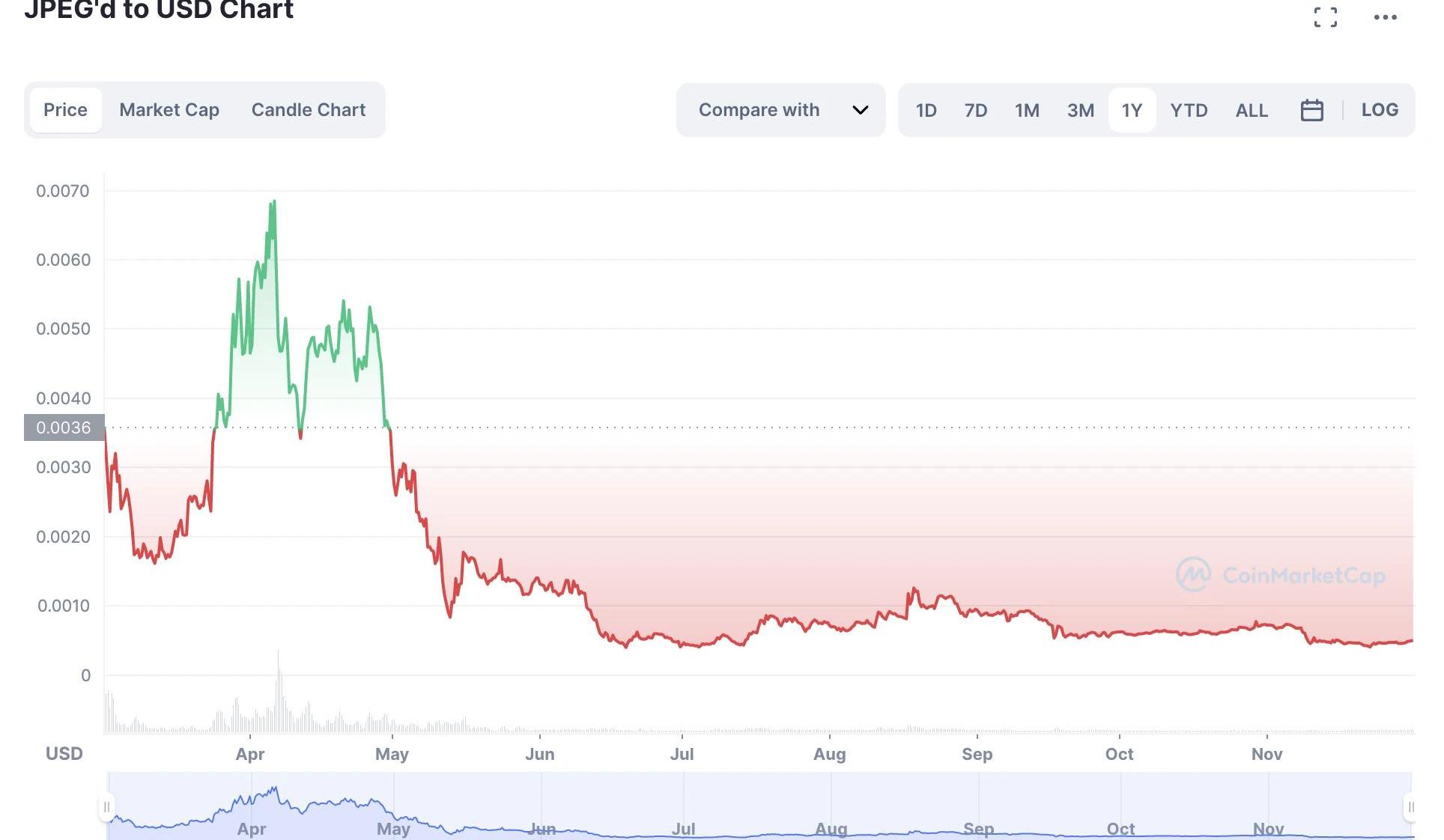Click the 0.0036 price marker label
Viewport: 1444px width, 840px height.
click(x=64, y=427)
